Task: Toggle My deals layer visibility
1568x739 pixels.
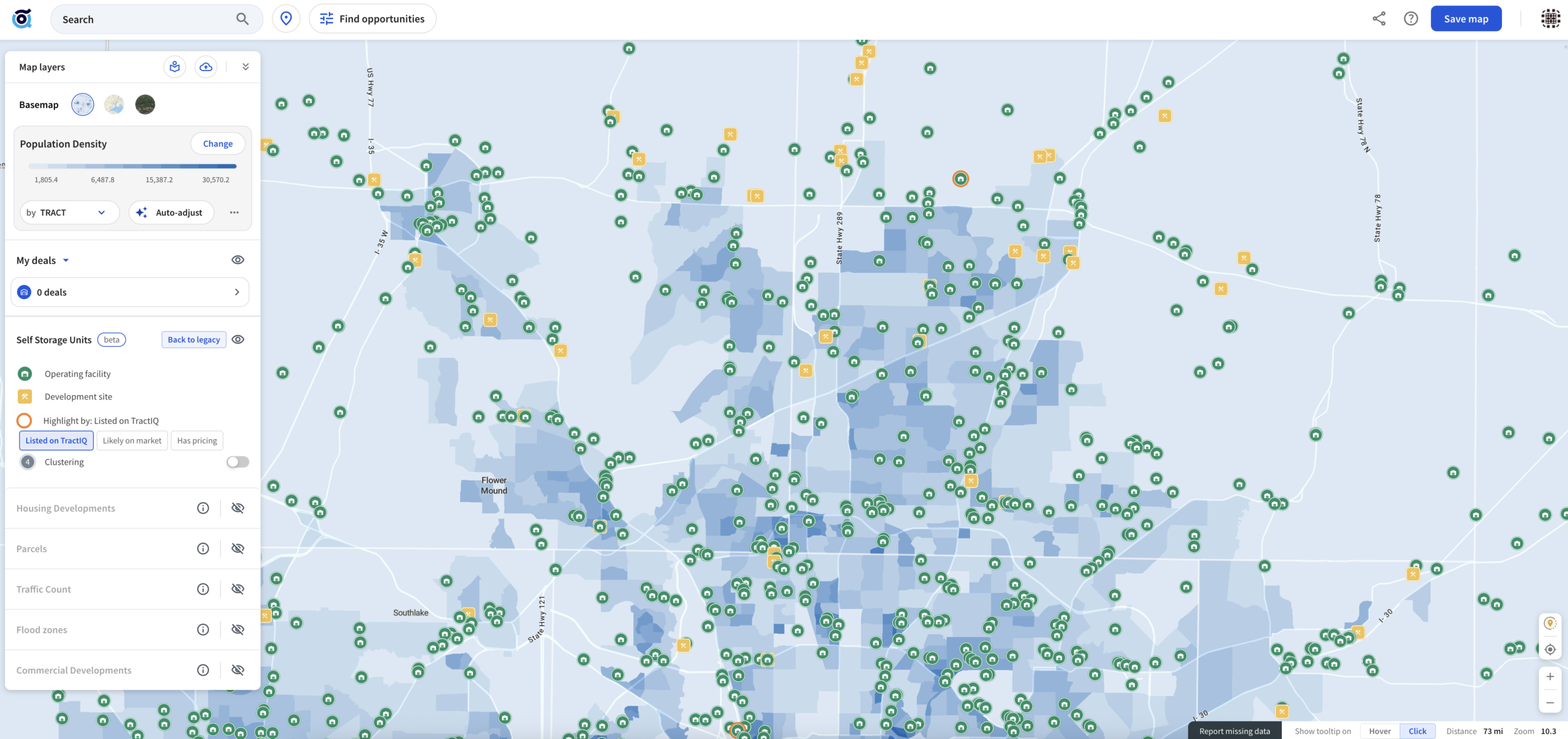Action: 238,260
